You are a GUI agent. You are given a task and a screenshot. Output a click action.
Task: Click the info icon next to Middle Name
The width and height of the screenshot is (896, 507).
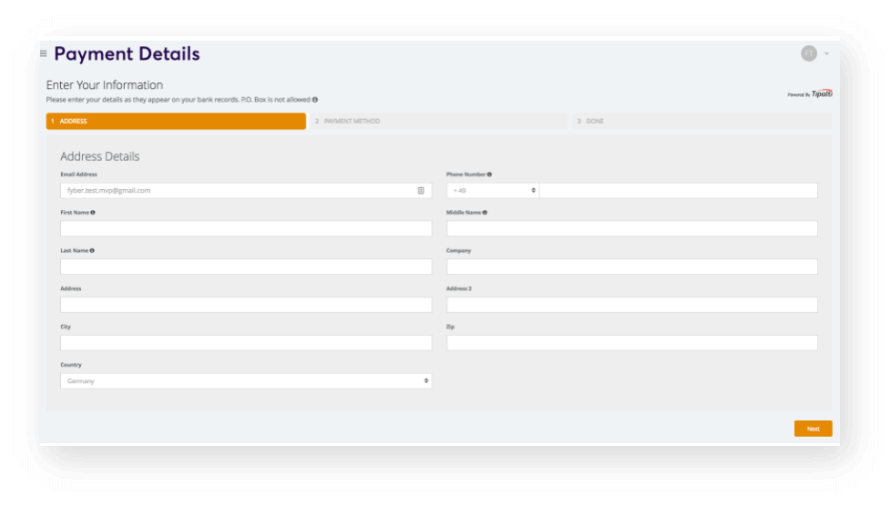(484, 212)
